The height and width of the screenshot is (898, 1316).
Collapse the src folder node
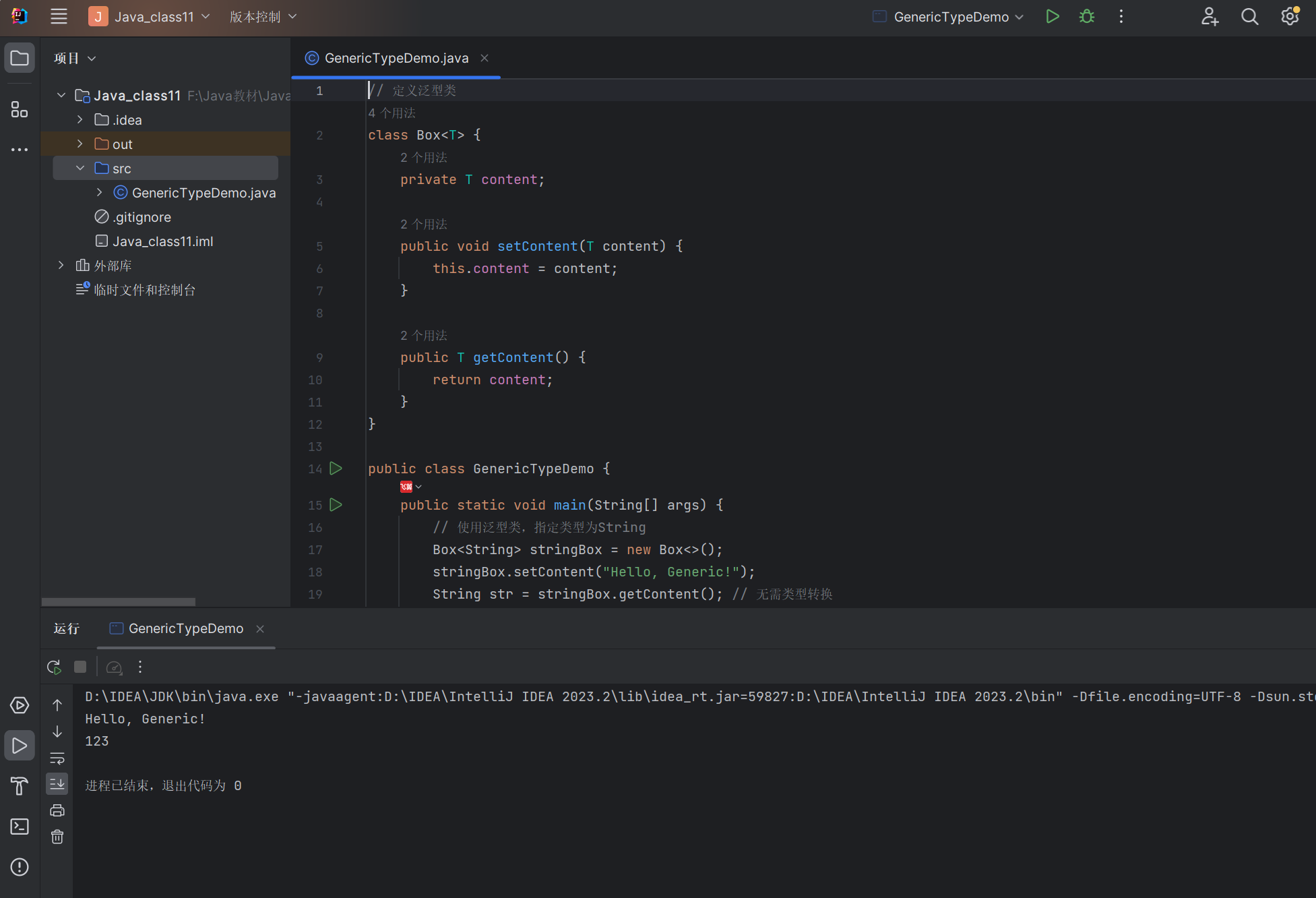80,168
